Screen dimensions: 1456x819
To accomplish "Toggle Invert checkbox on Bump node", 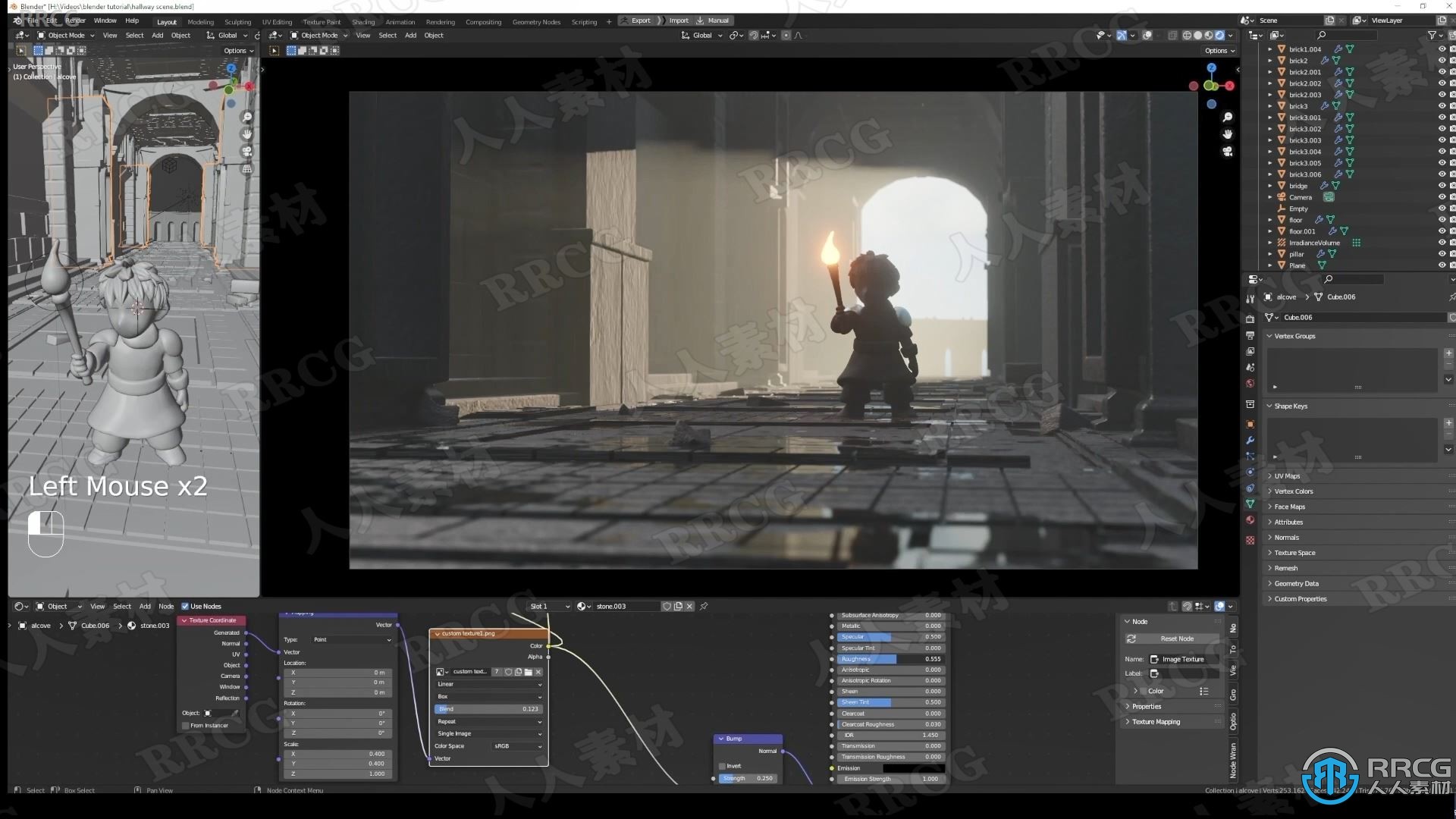I will pyautogui.click(x=723, y=766).
